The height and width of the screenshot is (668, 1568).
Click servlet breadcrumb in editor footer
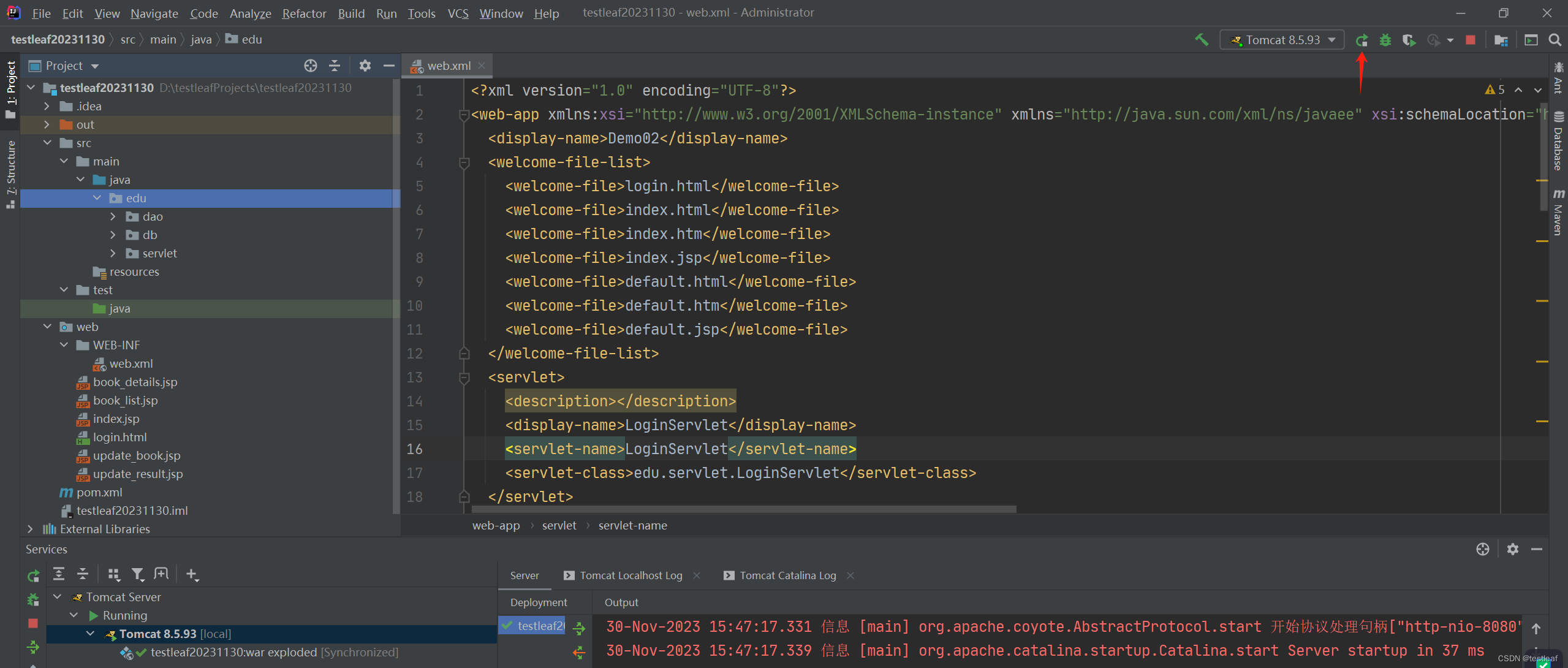[x=559, y=525]
